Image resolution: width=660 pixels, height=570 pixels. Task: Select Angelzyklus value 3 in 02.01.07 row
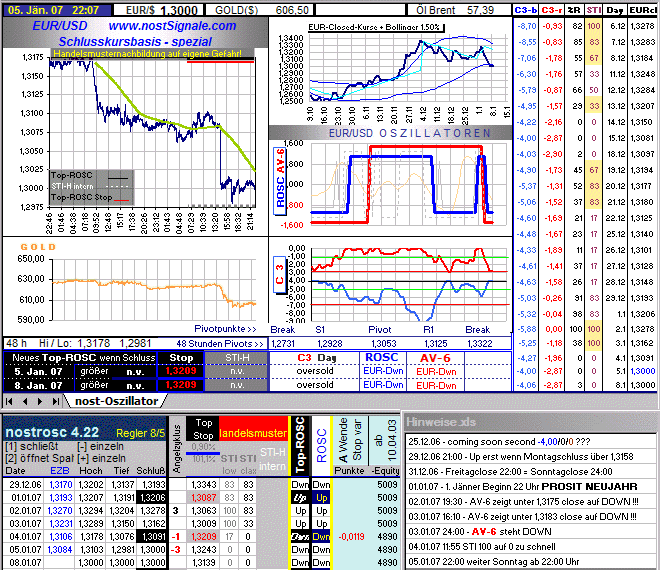(x=176, y=511)
